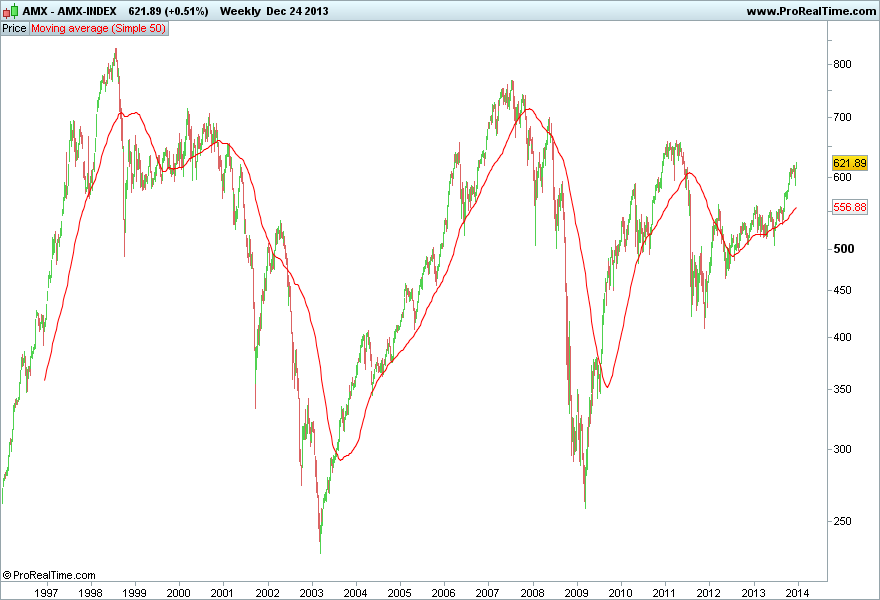The width and height of the screenshot is (880, 600).
Task: Click the 621.89 (+0.51%) quote text
Action: click(168, 11)
